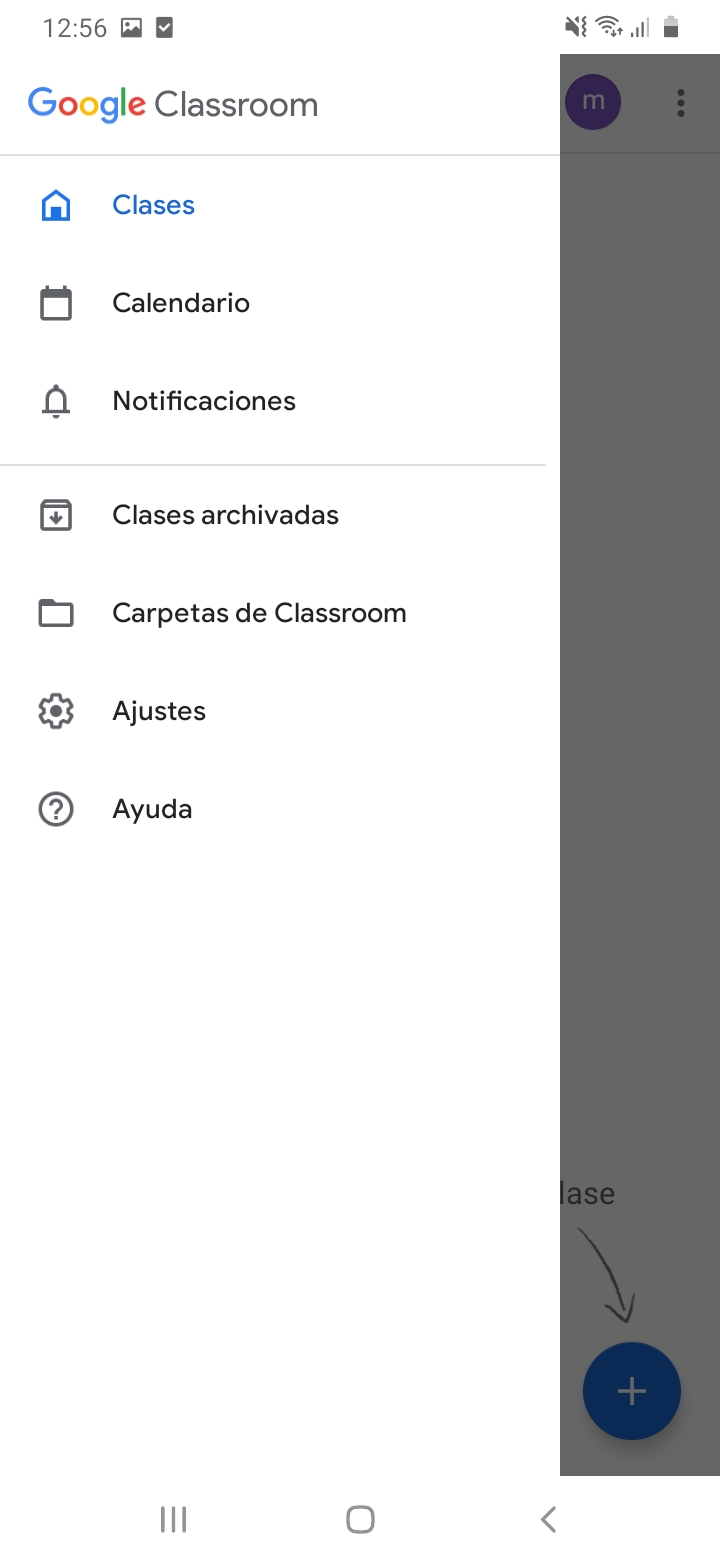720x1560 pixels.
Task: Tap the Notificaciones bell icon
Action: pyautogui.click(x=56, y=400)
